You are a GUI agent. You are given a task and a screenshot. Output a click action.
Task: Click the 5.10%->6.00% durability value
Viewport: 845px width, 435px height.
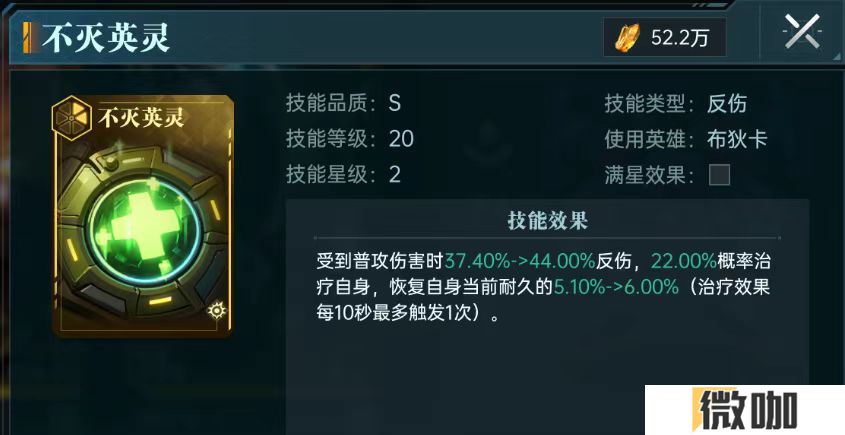point(616,287)
